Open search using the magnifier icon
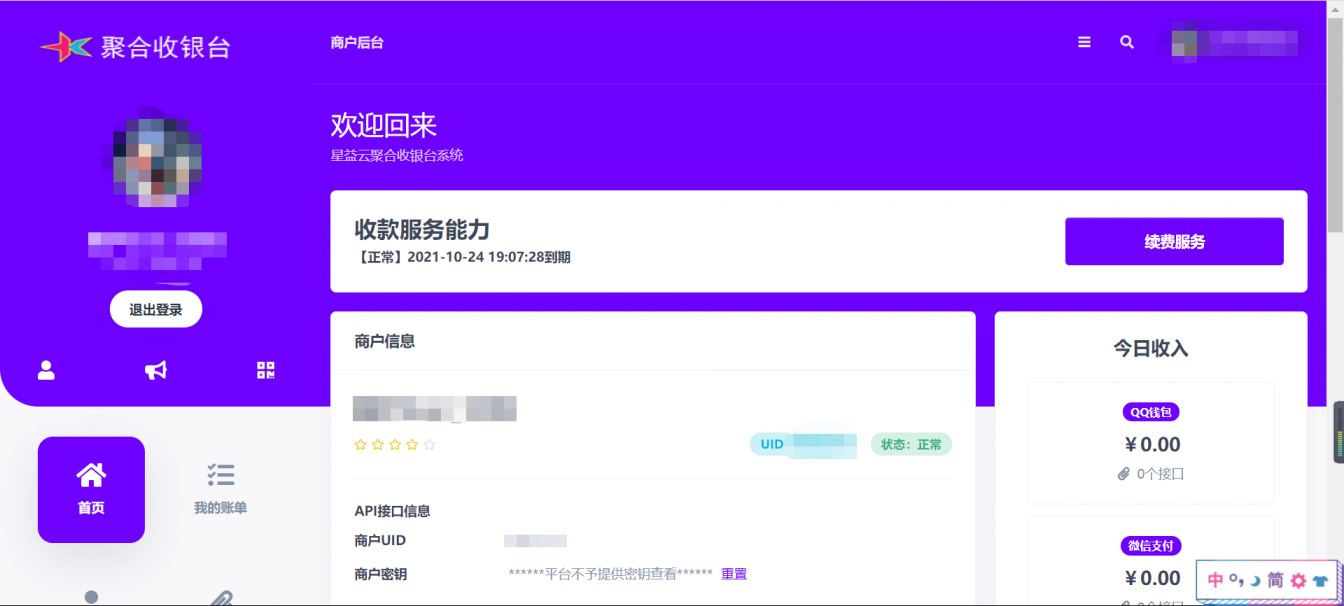 point(1126,42)
